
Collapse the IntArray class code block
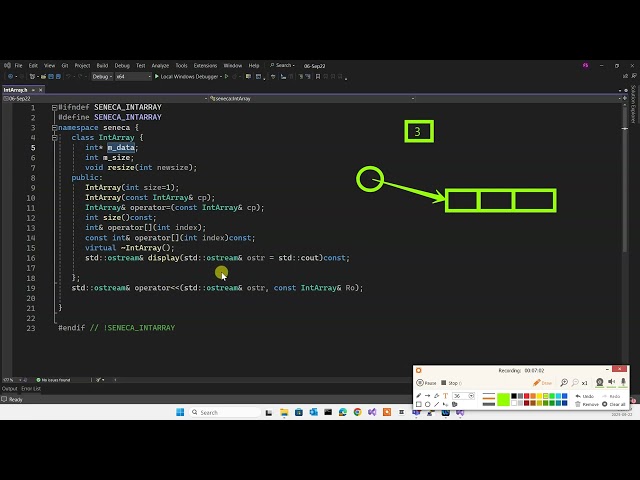point(53,137)
